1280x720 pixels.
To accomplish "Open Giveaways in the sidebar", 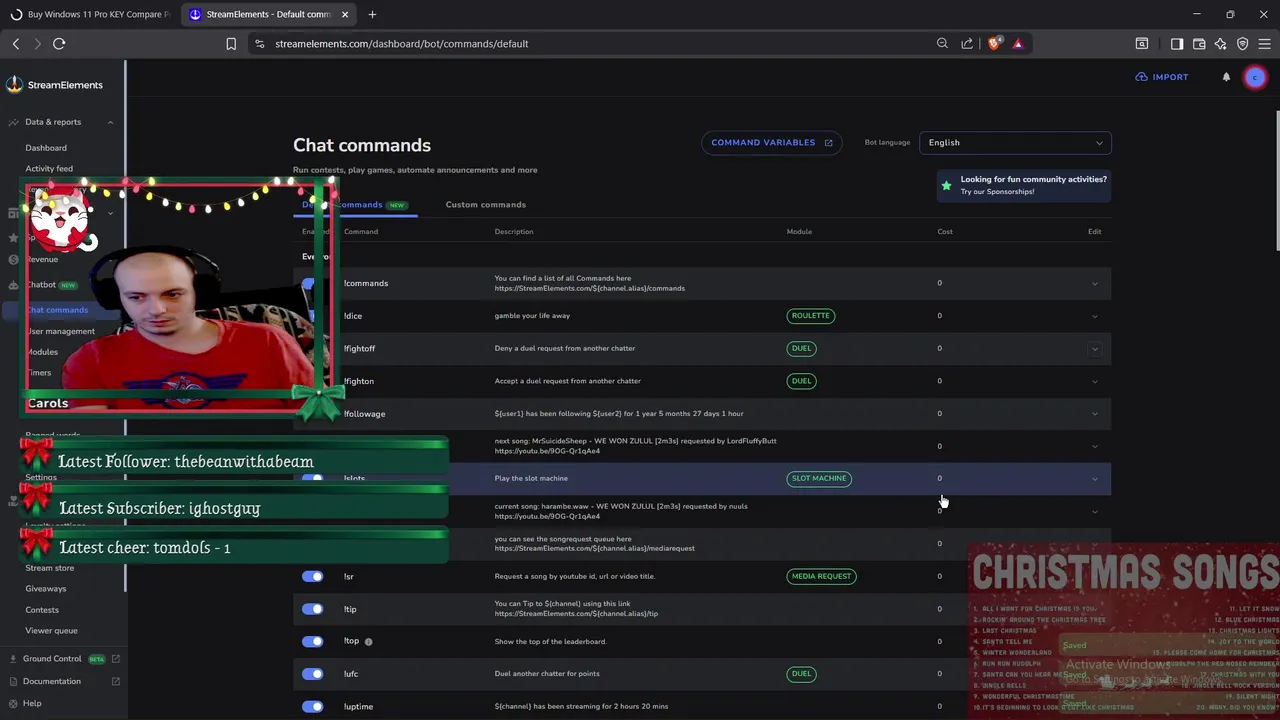I will pos(45,589).
